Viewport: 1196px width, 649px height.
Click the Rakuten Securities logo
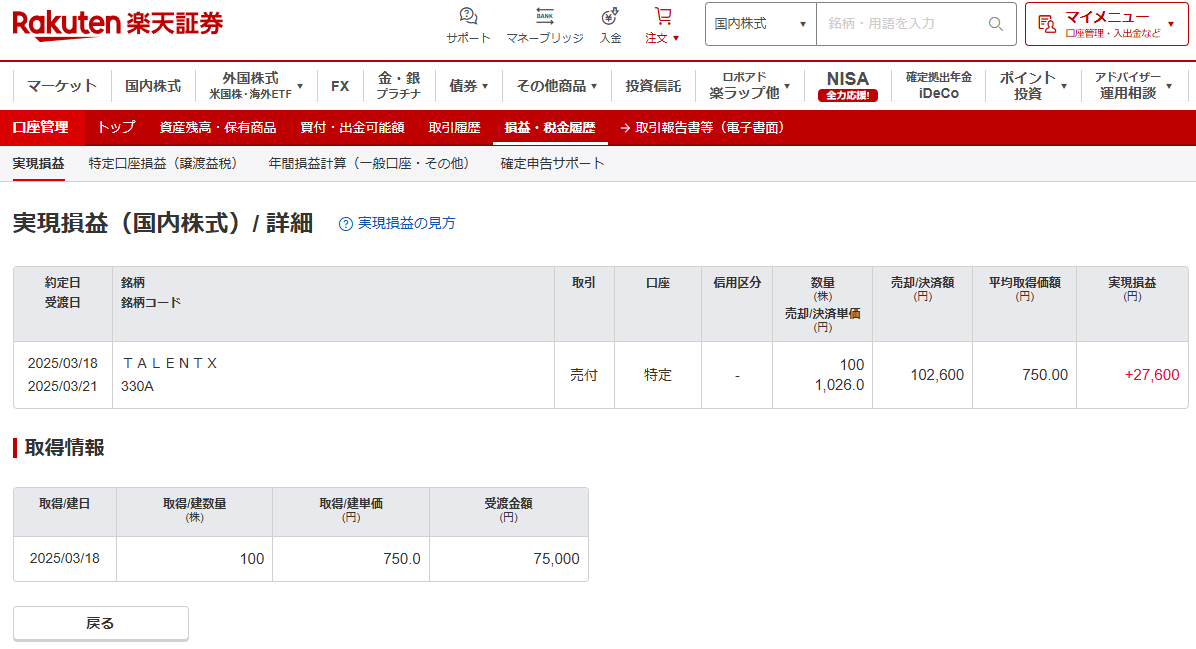[118, 24]
